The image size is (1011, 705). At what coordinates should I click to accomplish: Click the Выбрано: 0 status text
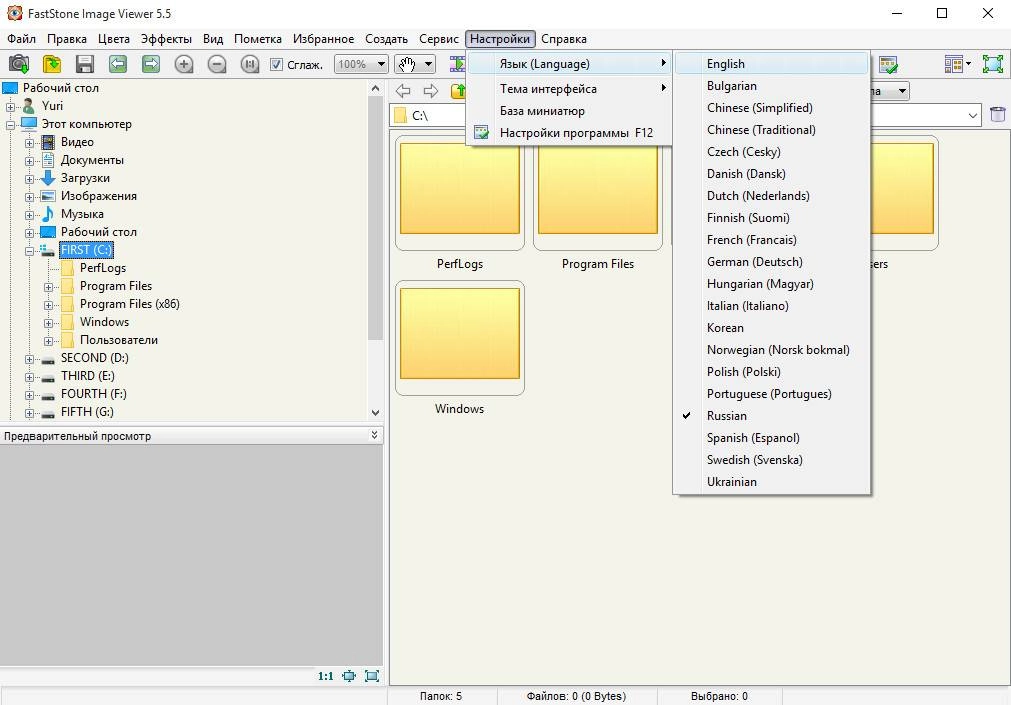[719, 696]
